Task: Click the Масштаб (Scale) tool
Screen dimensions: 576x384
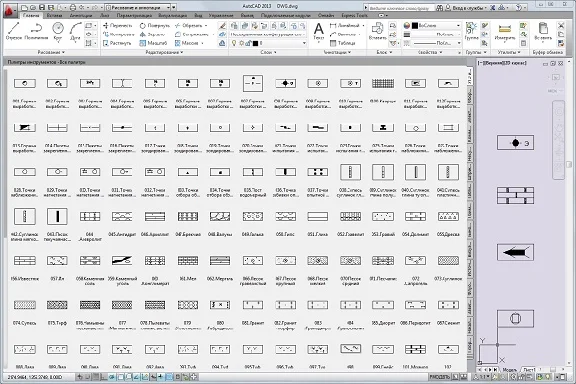Action: [153, 43]
